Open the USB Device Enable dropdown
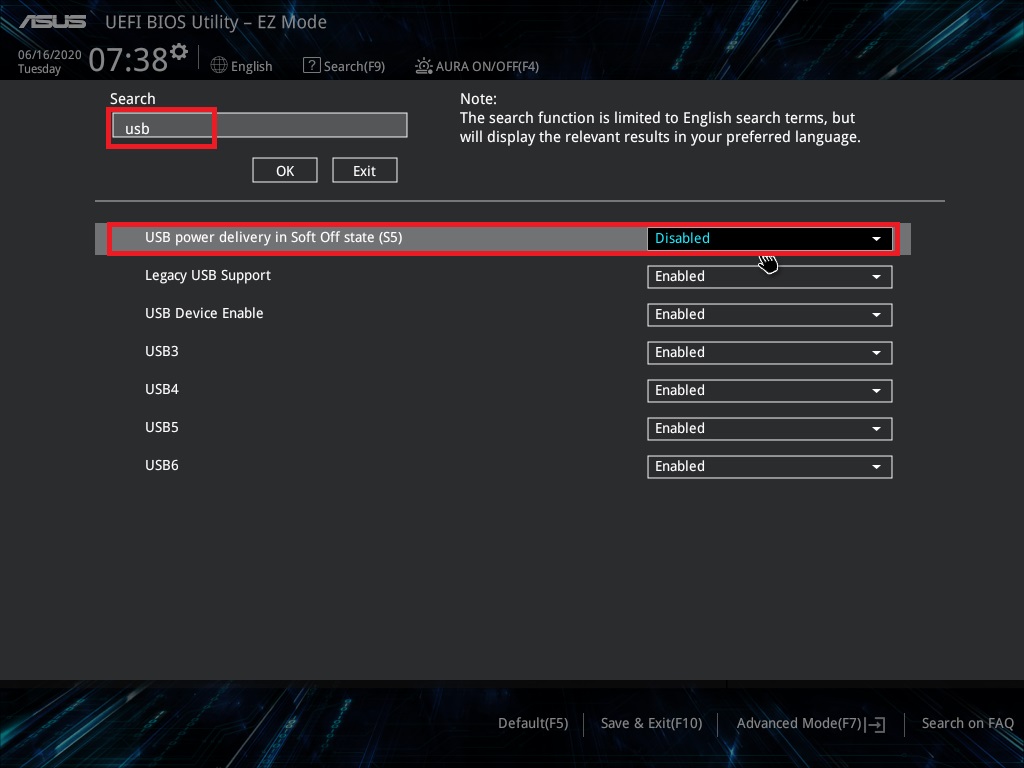Screen dimensions: 1024x768 coord(769,314)
